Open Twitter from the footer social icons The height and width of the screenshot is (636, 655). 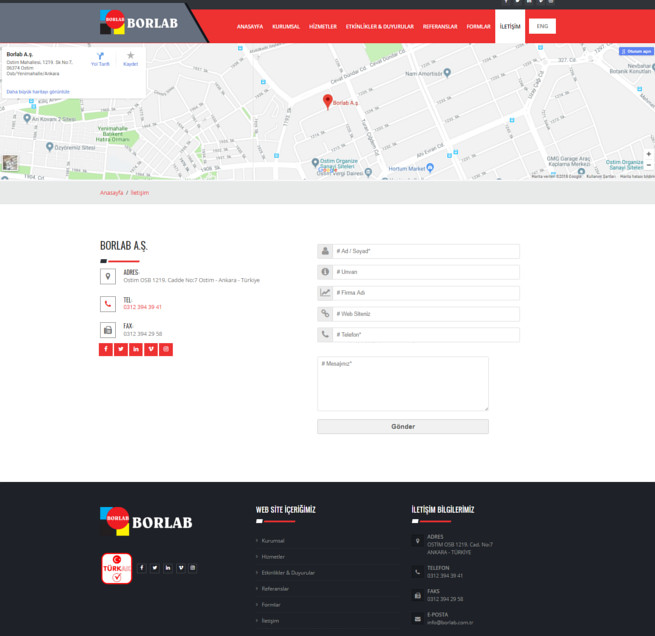155,568
